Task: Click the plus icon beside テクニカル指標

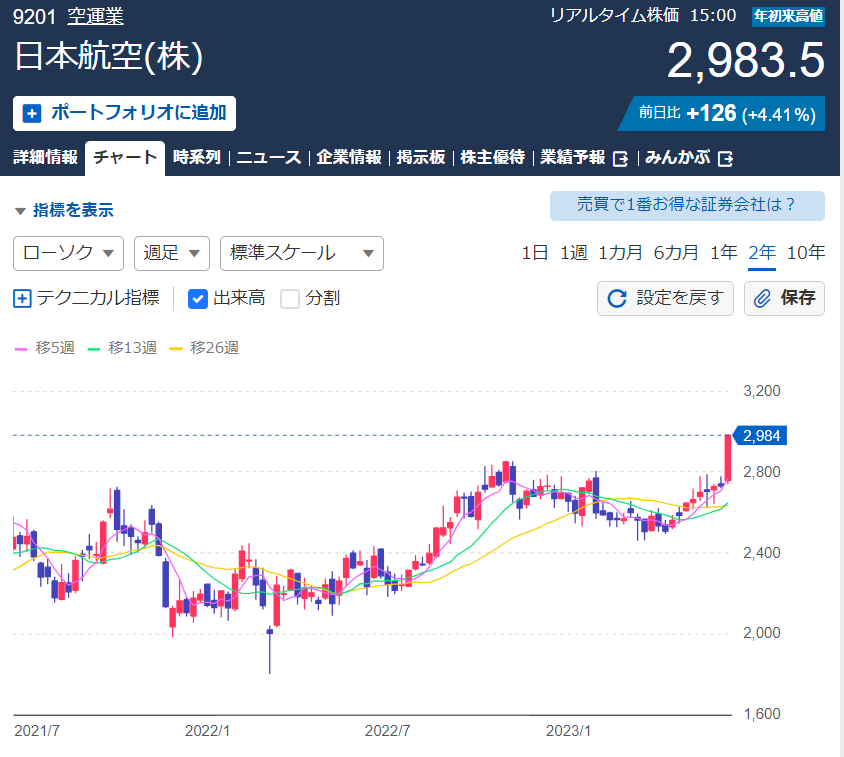Action: click(x=22, y=298)
